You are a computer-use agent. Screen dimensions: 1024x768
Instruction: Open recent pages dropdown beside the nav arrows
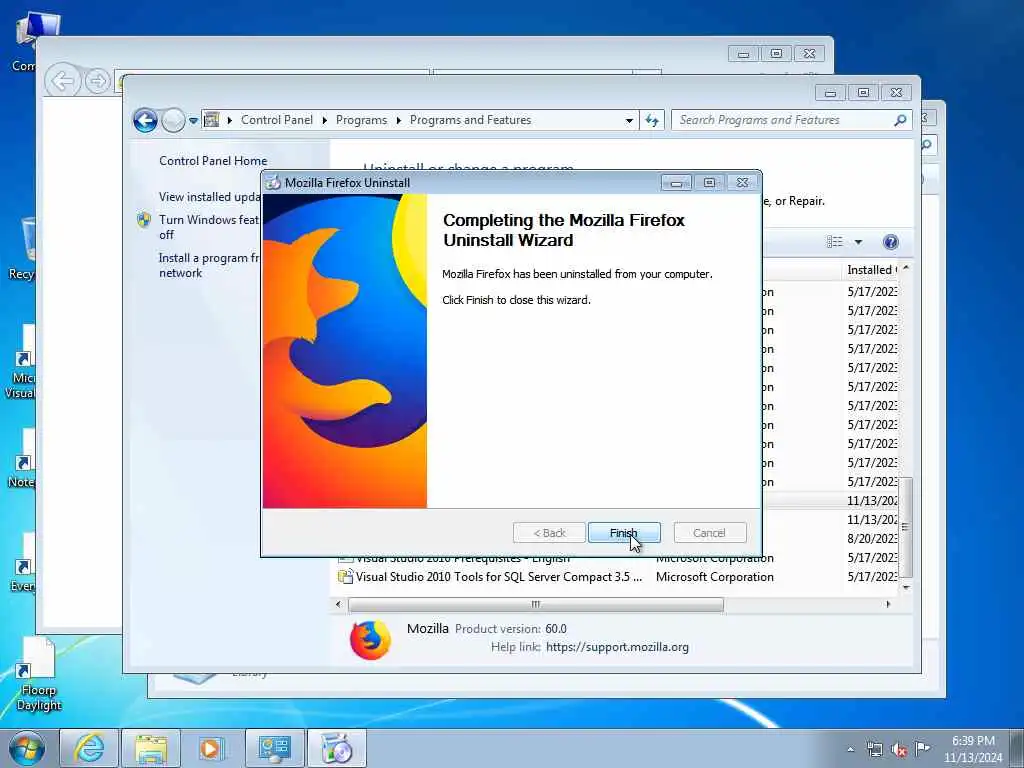pyautogui.click(x=193, y=121)
